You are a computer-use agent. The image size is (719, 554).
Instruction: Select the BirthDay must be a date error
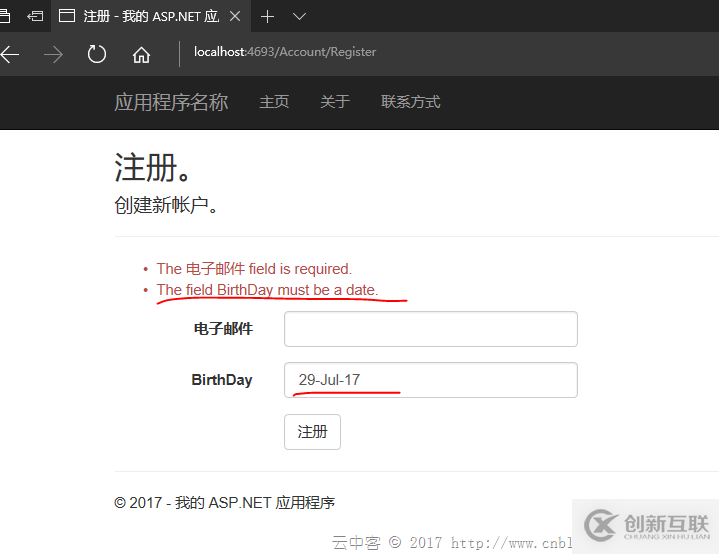pos(267,290)
